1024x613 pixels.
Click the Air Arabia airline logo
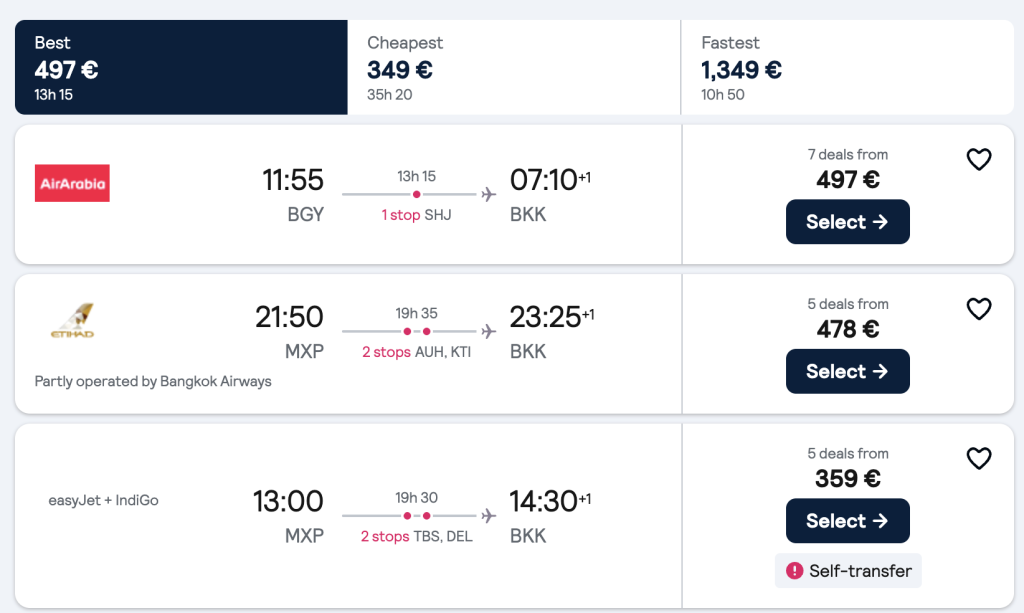pyautogui.click(x=71, y=183)
